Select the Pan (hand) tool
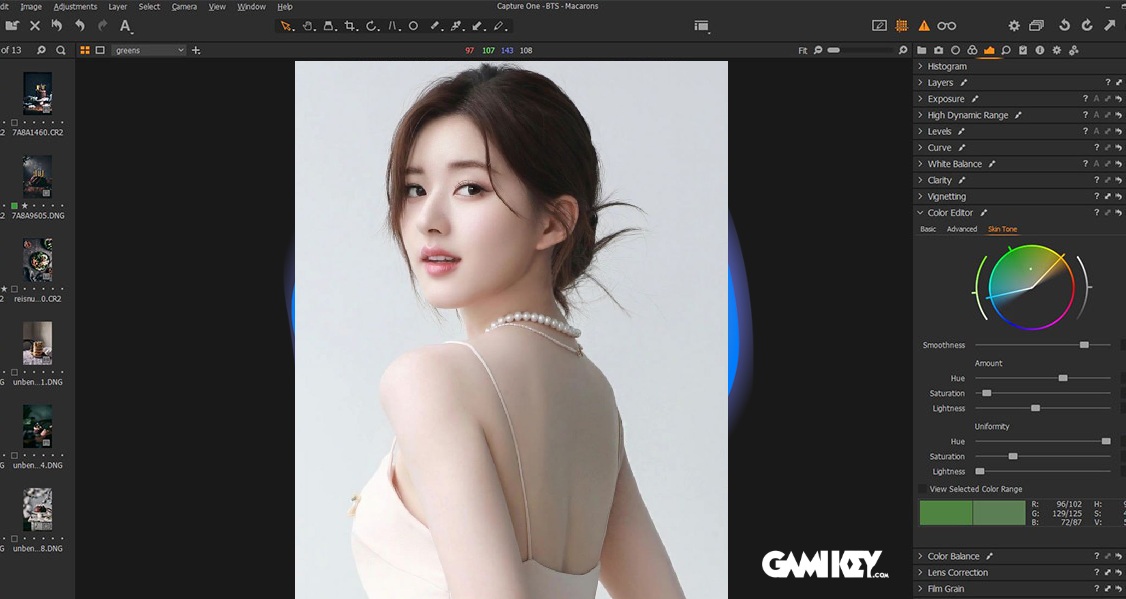1126x599 pixels. pos(310,26)
